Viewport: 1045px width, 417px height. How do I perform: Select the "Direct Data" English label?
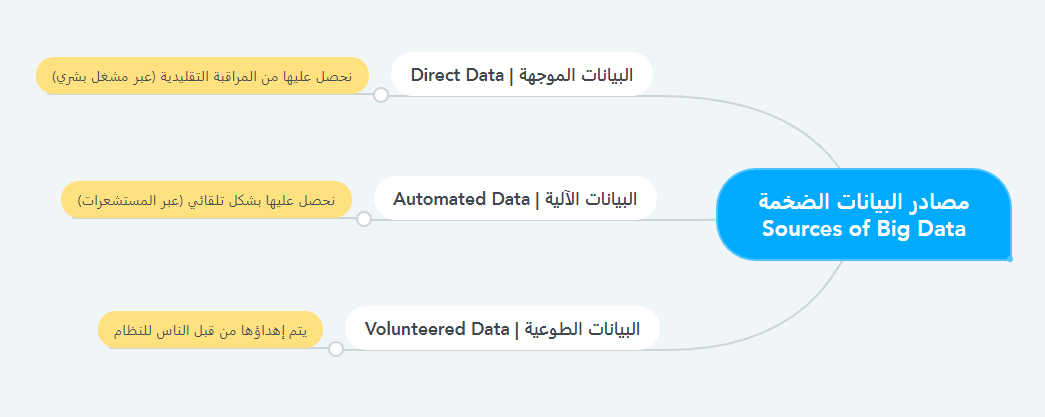tap(457, 74)
